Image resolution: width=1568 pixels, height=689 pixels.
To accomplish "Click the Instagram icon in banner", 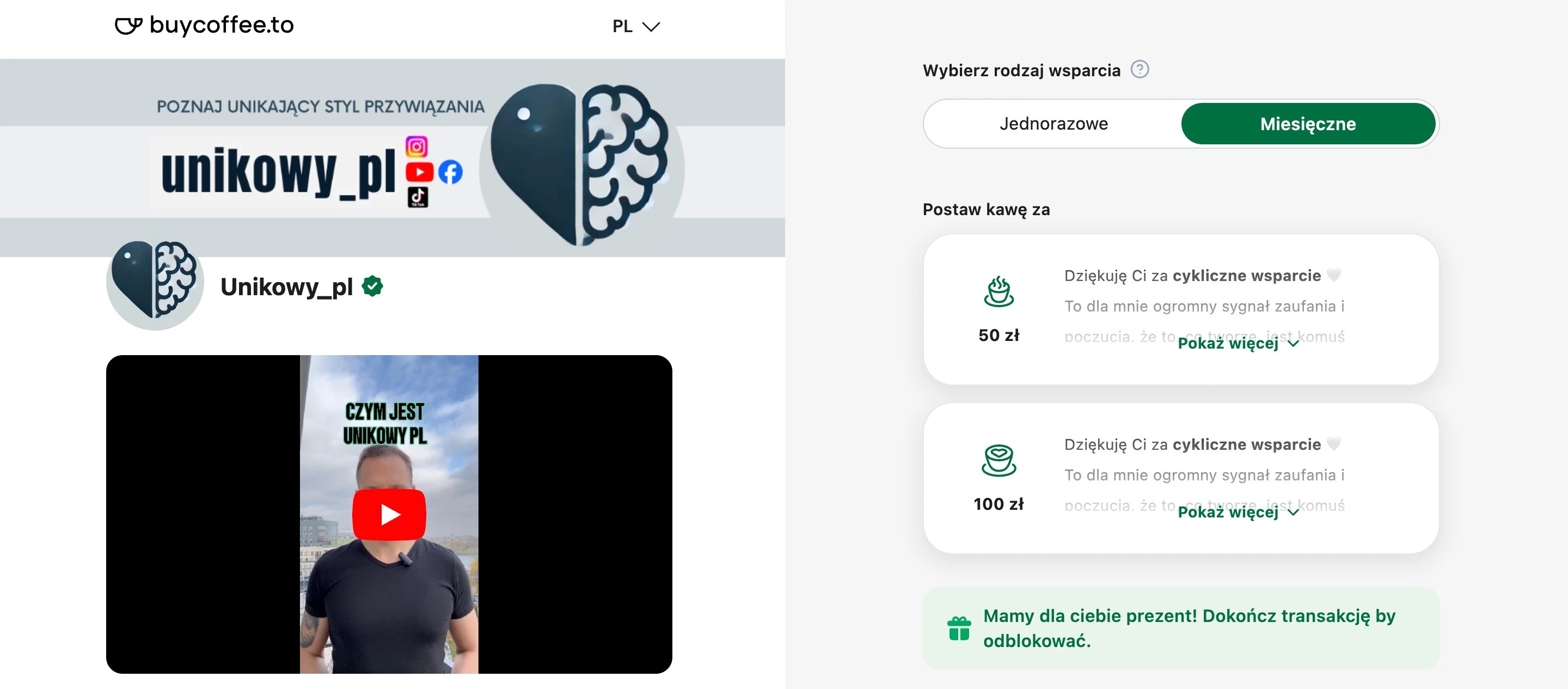I will pyautogui.click(x=417, y=147).
